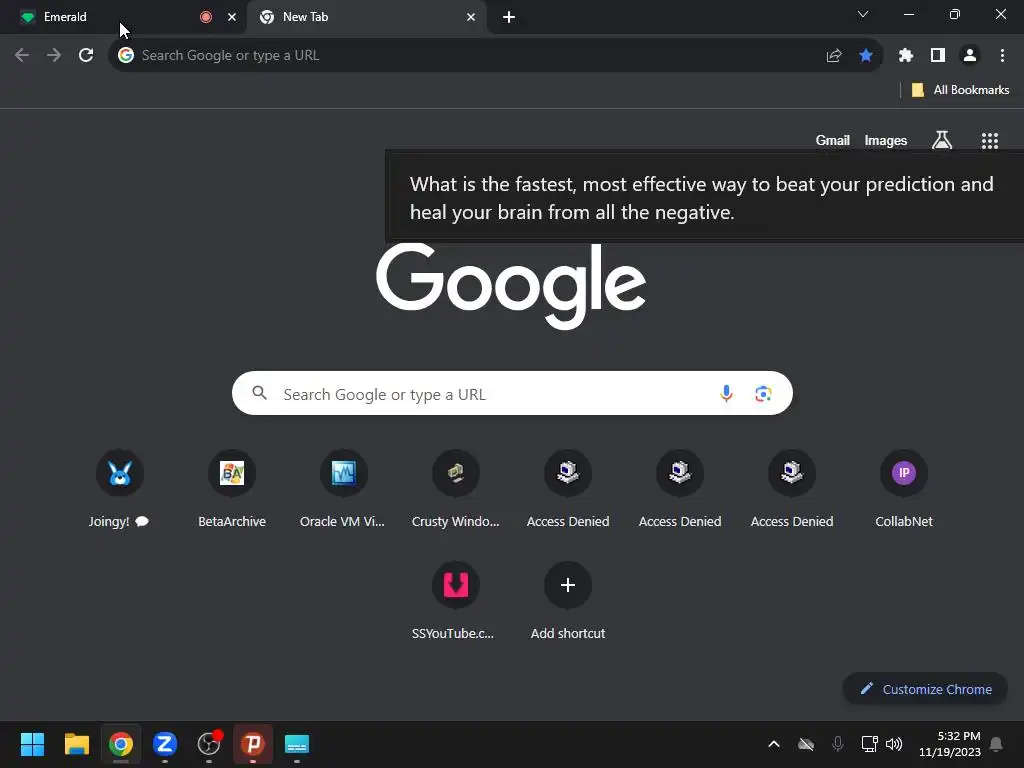
Task: Open the All Bookmarks folder
Action: tap(959, 90)
